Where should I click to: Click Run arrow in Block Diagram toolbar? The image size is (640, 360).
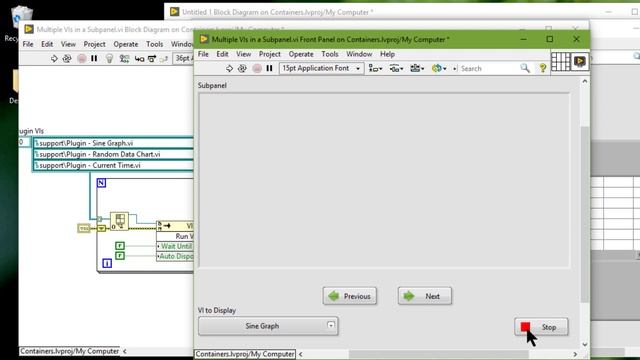[x=54, y=59]
